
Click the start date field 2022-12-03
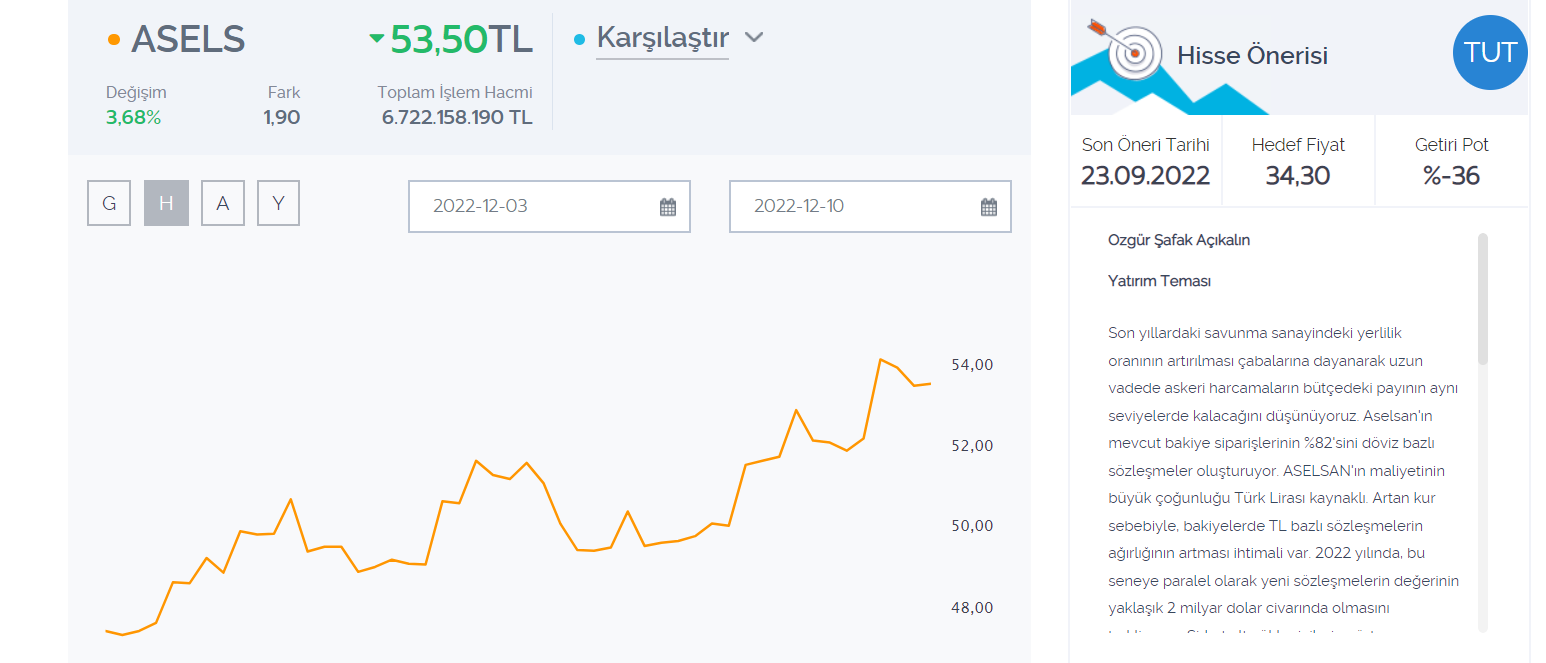(549, 206)
